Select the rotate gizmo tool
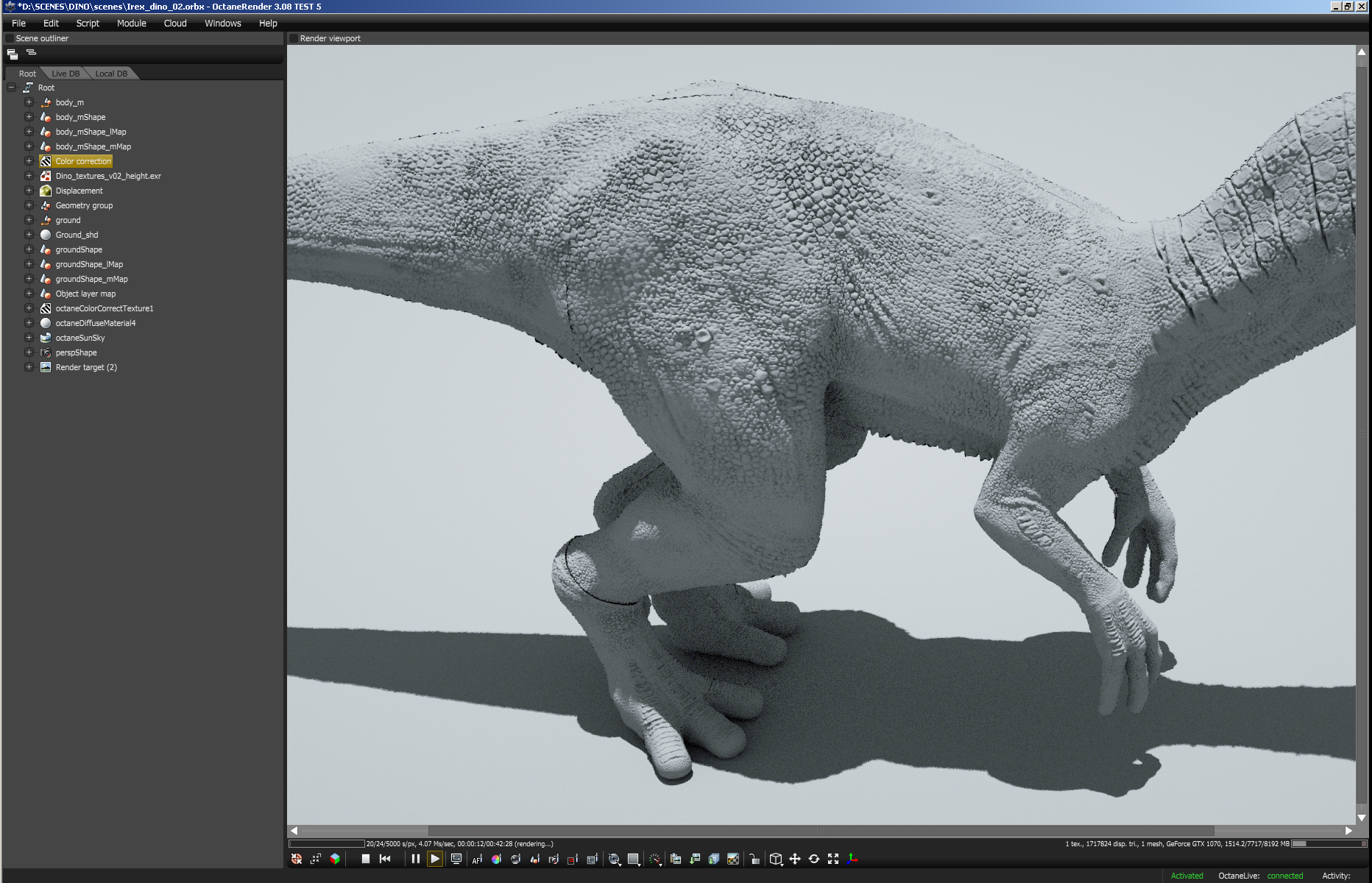 [x=814, y=859]
